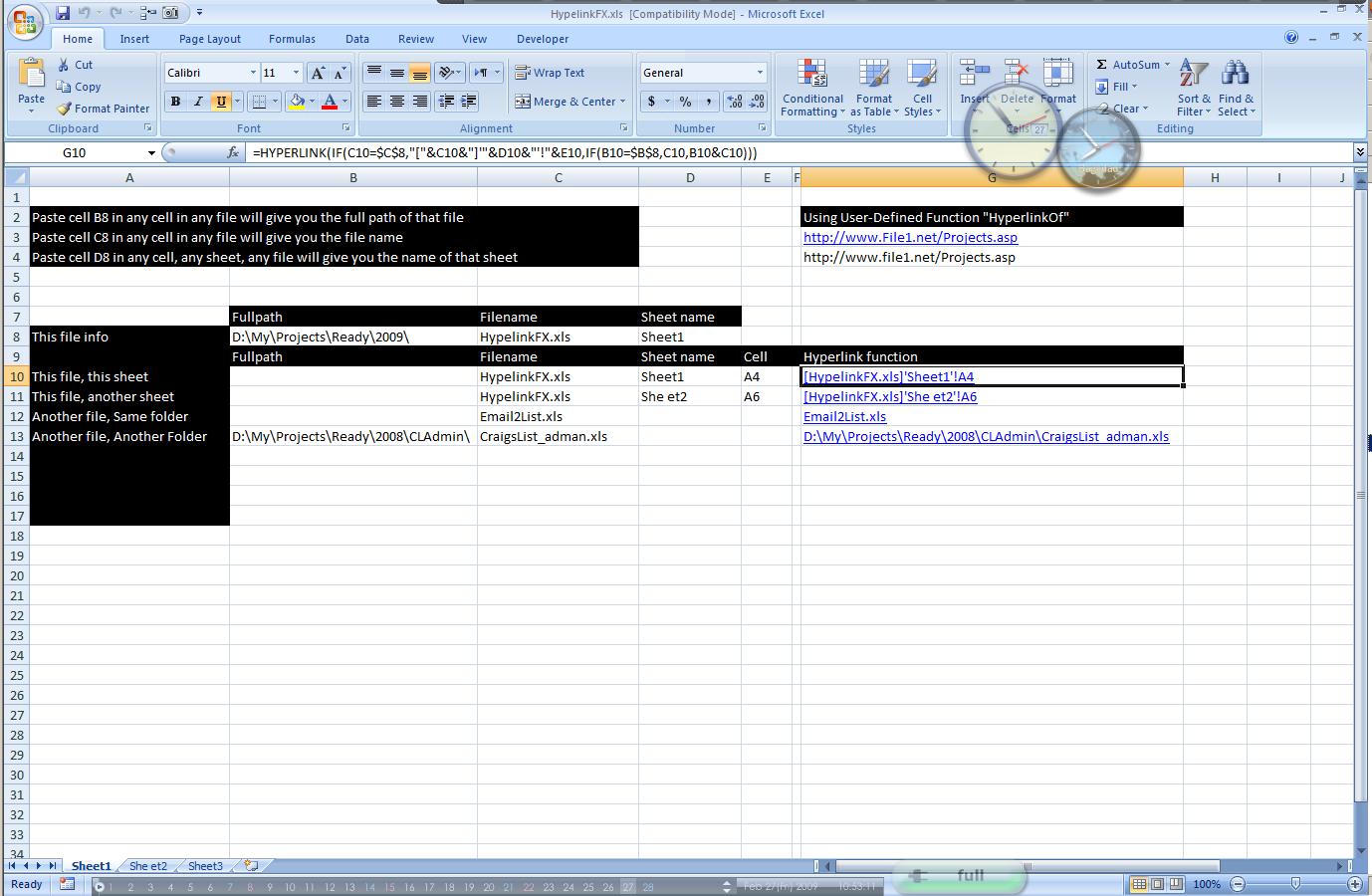This screenshot has height=896, width=1372.
Task: Save the workbook from Quick Access toolbar
Action: pos(63,13)
